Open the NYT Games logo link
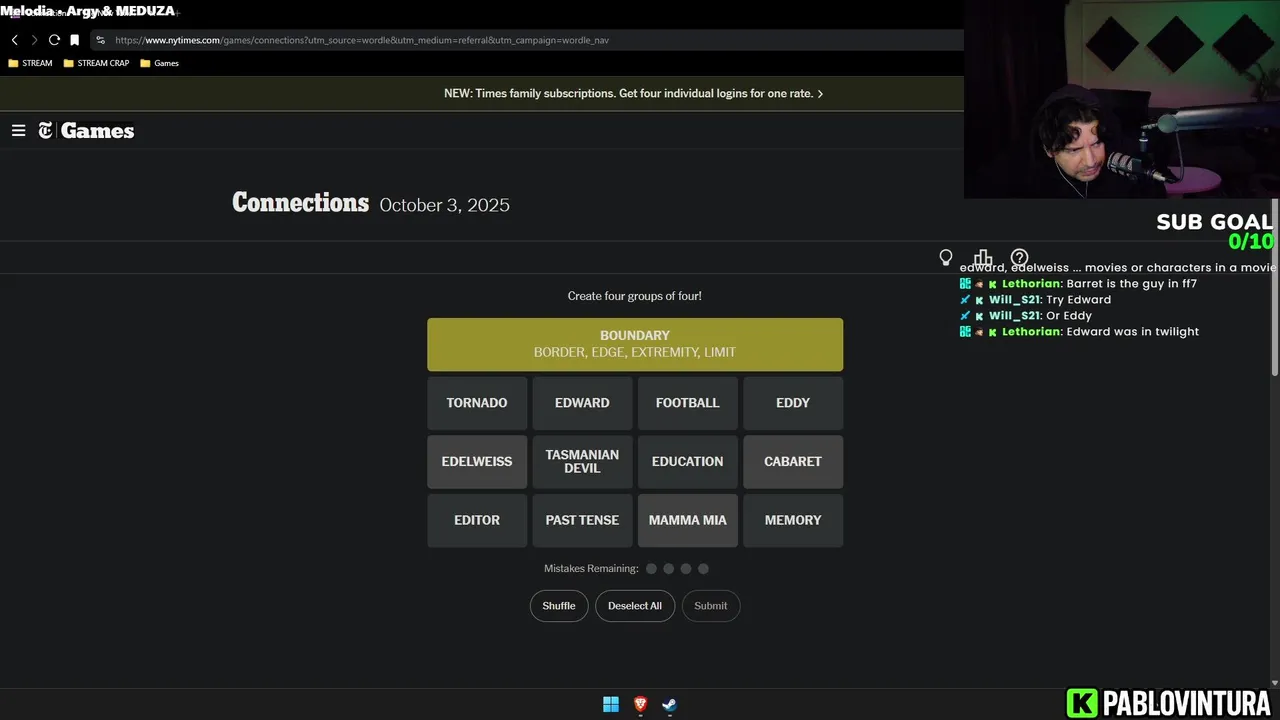The image size is (1280, 720). (86, 131)
